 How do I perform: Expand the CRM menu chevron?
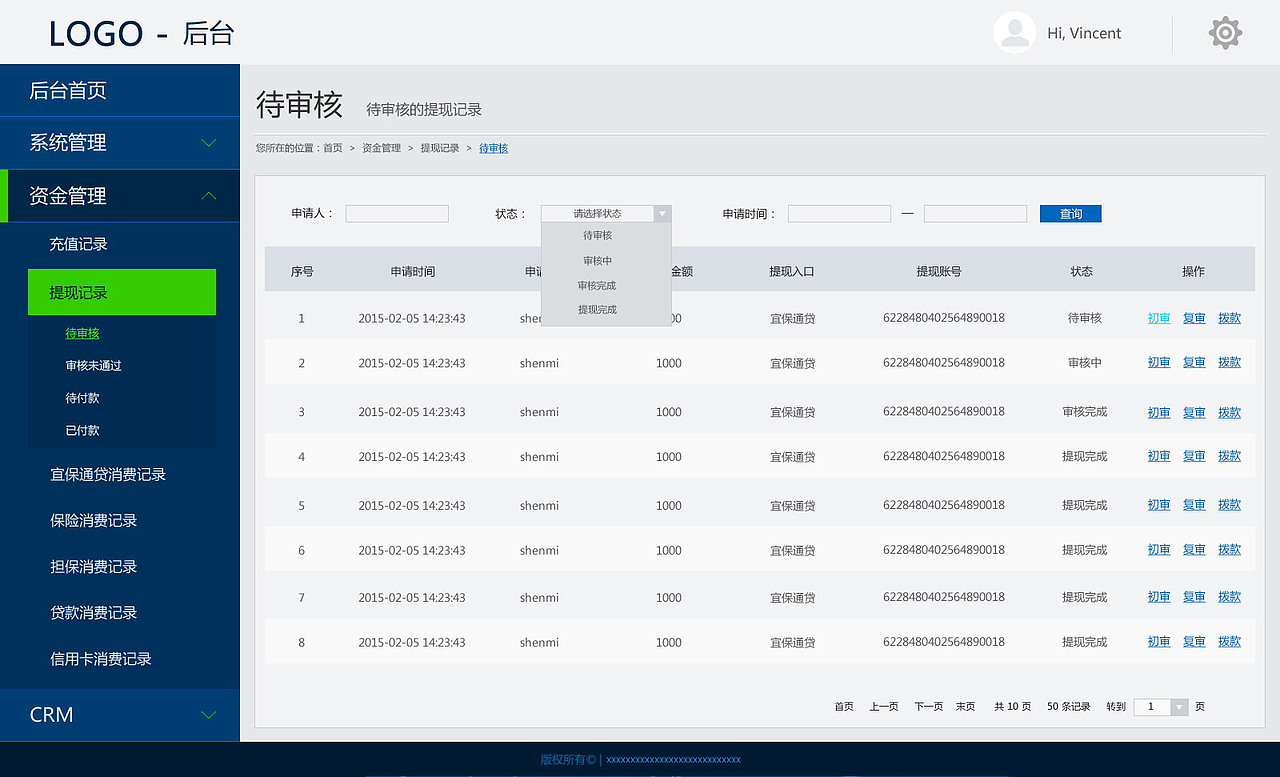[x=208, y=715]
